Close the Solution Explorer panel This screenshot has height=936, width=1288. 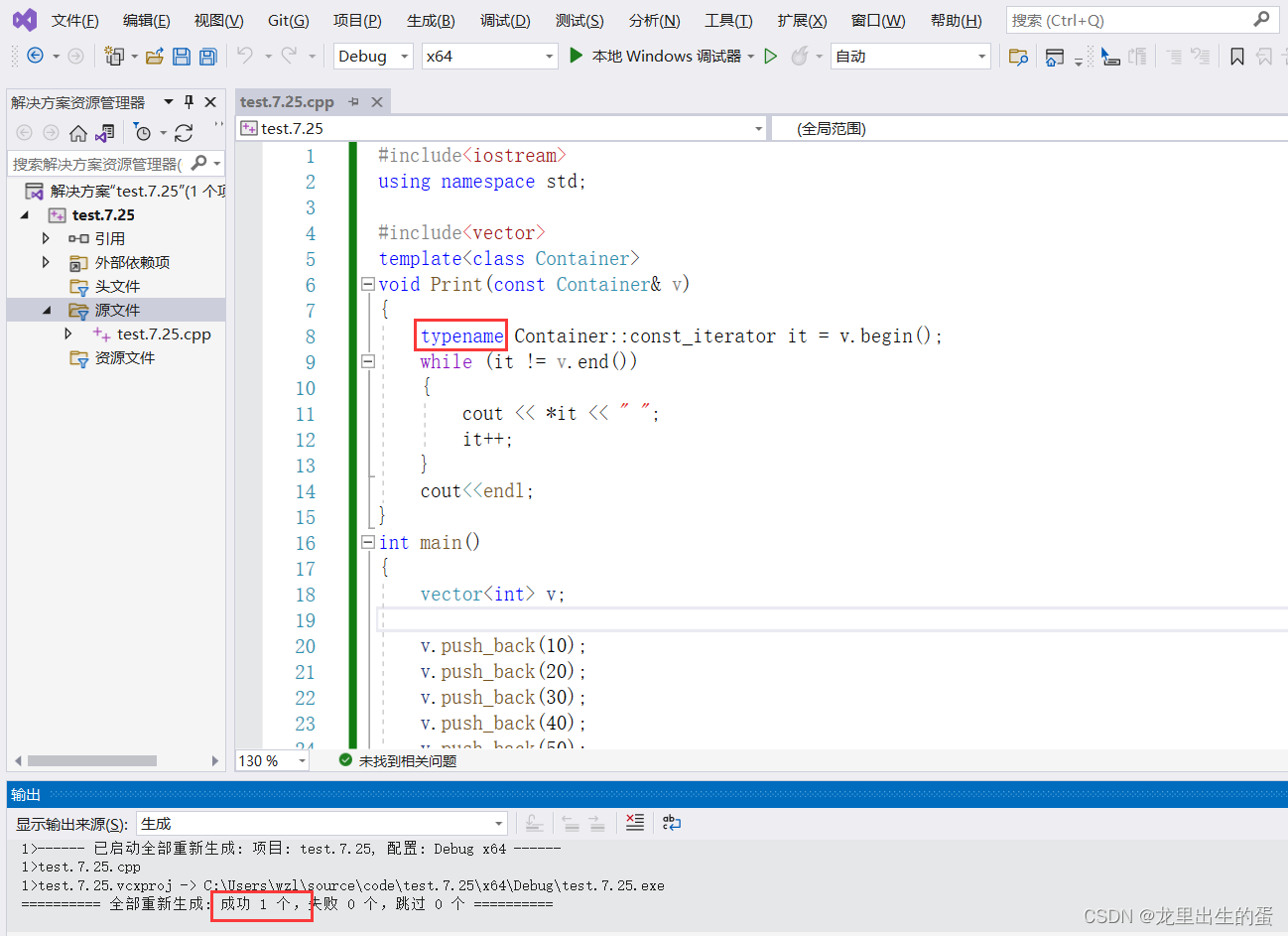click(x=210, y=101)
